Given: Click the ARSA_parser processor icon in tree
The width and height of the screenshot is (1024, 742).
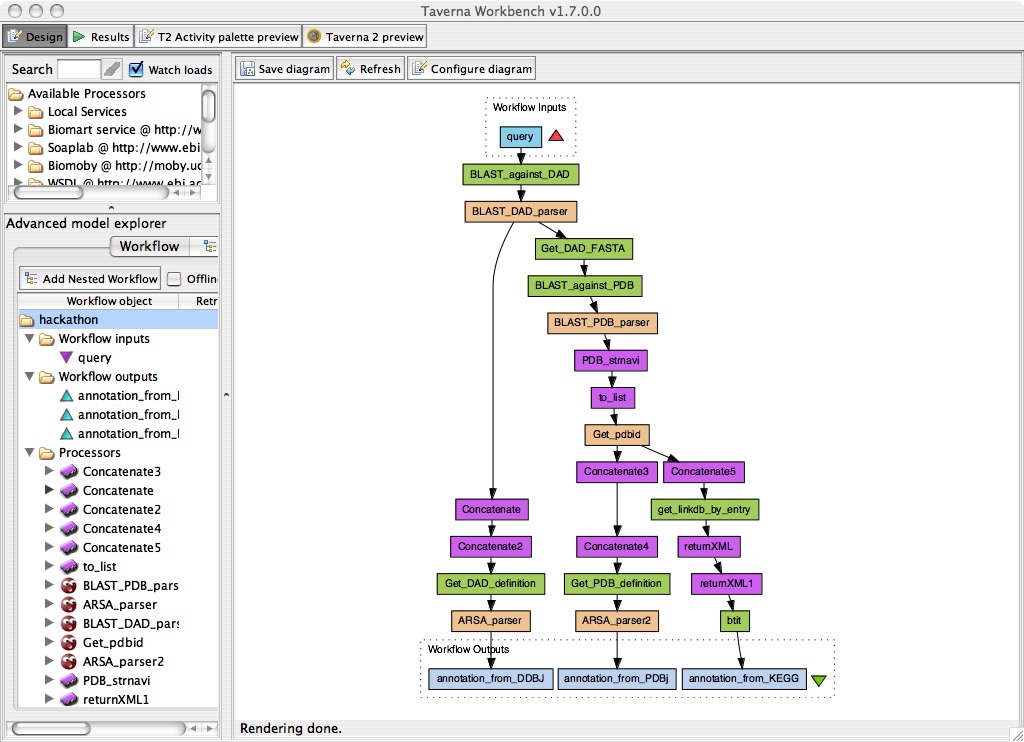Looking at the screenshot, I should [x=69, y=605].
